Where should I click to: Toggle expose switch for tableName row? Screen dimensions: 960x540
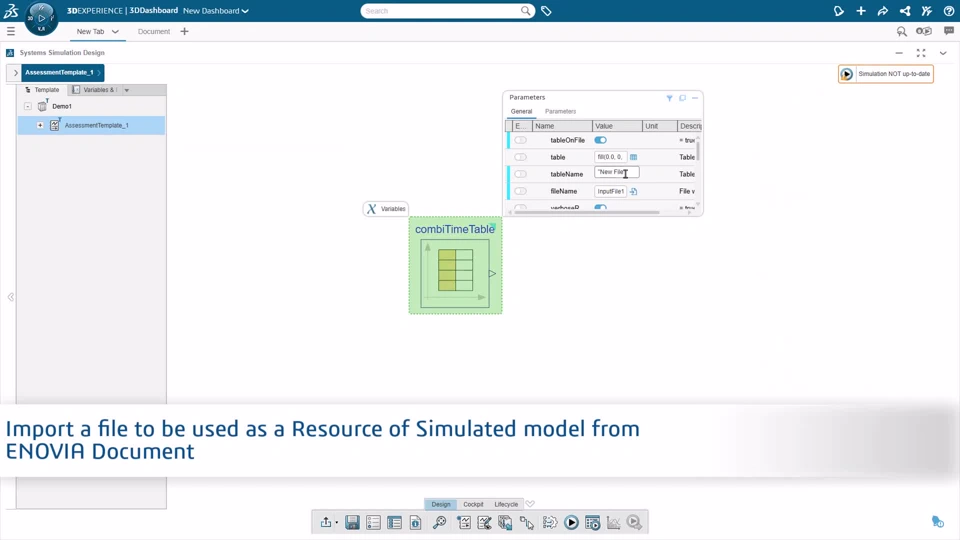[x=520, y=174]
